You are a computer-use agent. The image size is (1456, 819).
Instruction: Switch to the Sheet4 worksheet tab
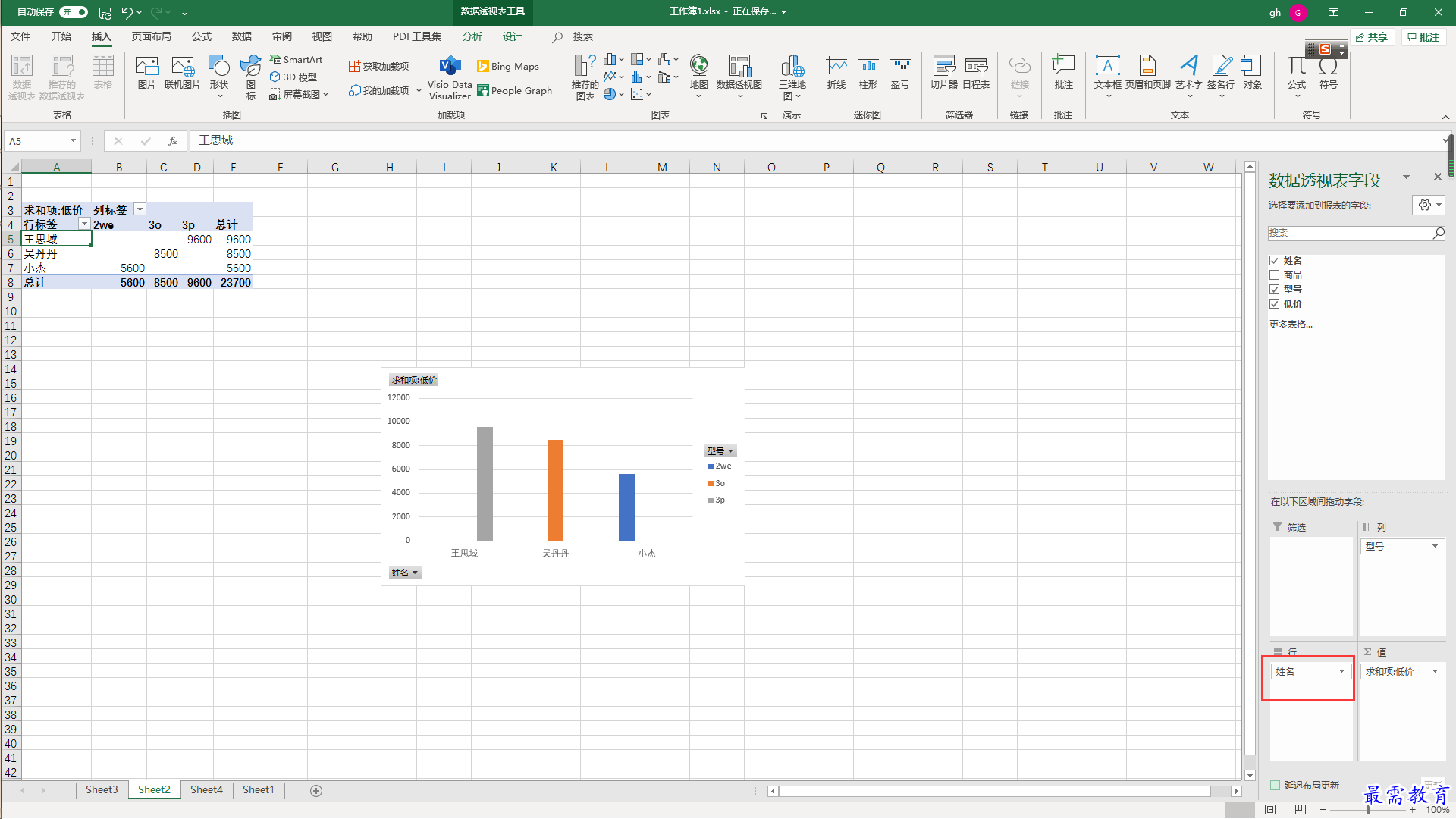(206, 790)
